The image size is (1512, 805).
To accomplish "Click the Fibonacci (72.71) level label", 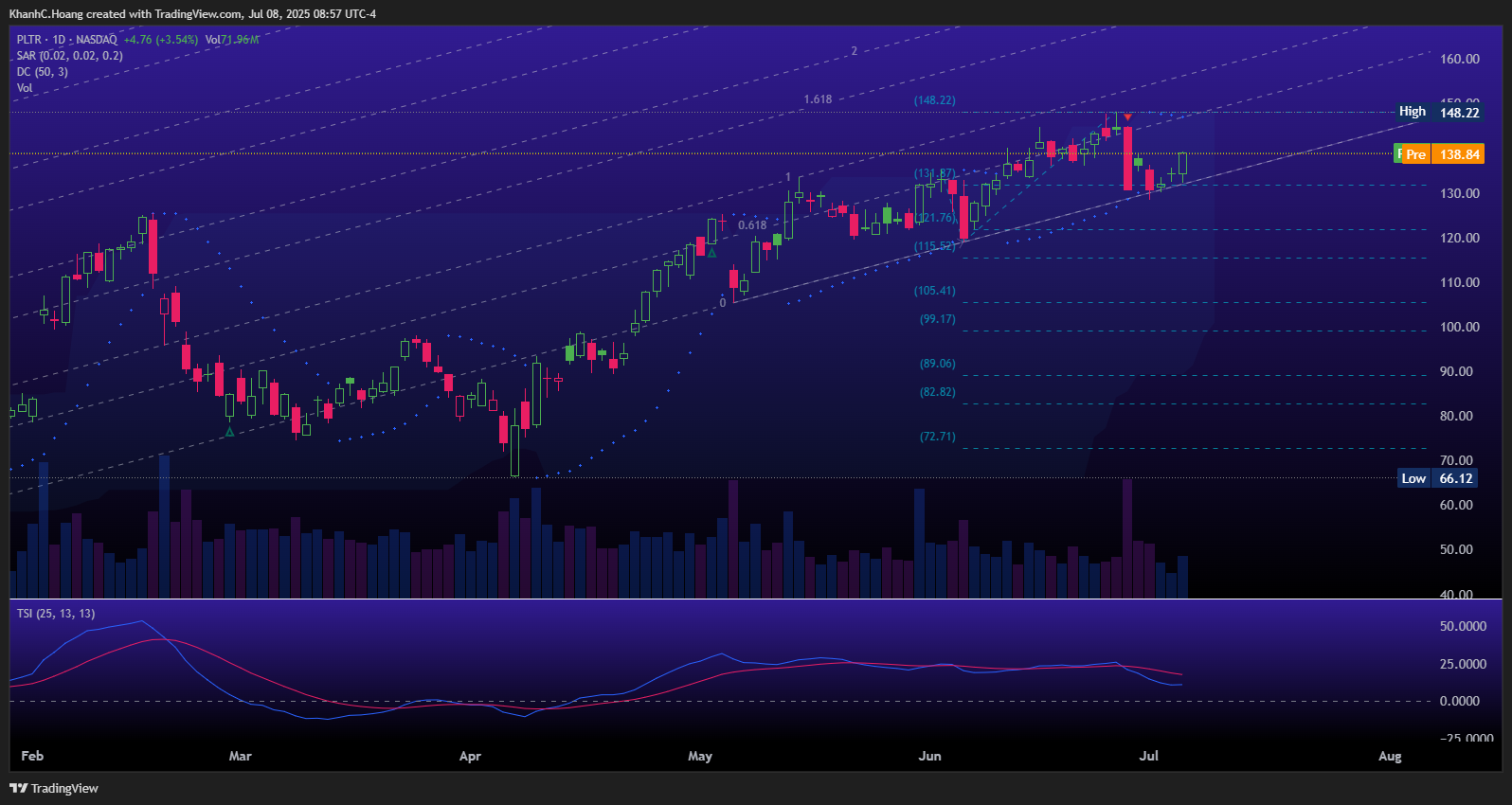I will pos(938,437).
